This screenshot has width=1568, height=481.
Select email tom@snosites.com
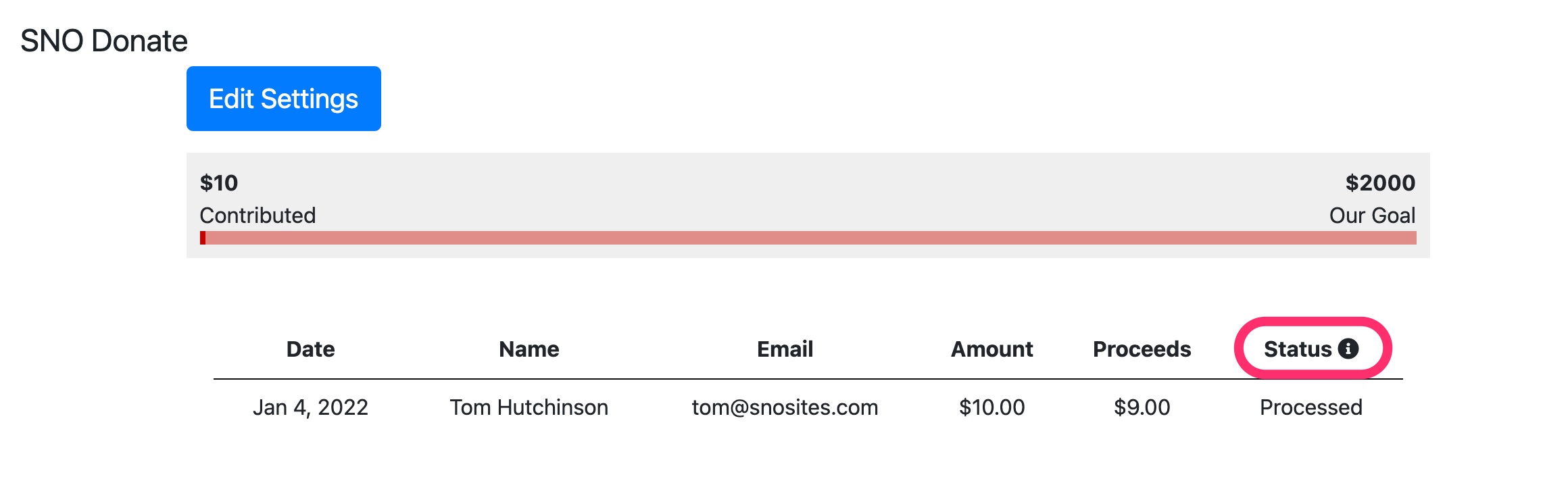pyautogui.click(x=785, y=407)
